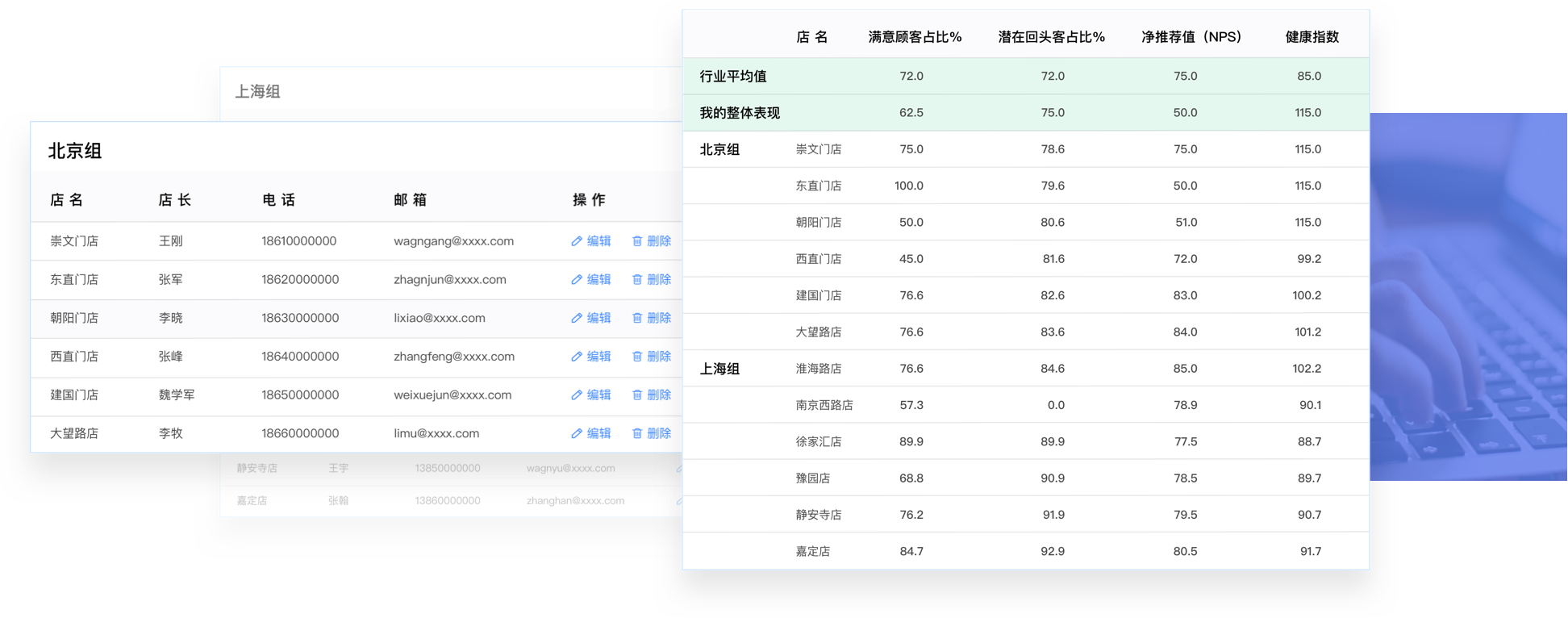1568x618 pixels.
Task: Click the trash icon for 大望路店
Action: click(637, 433)
